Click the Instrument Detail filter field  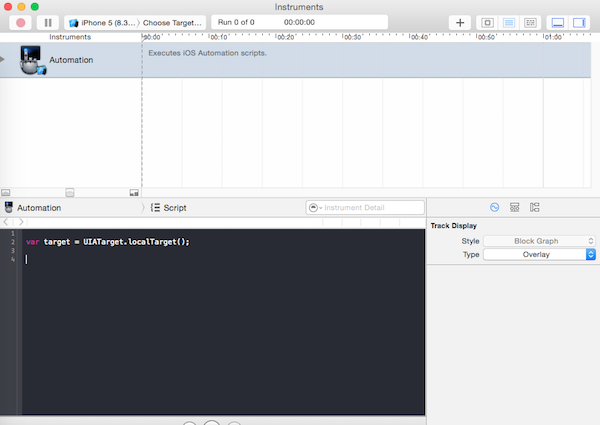click(365, 207)
